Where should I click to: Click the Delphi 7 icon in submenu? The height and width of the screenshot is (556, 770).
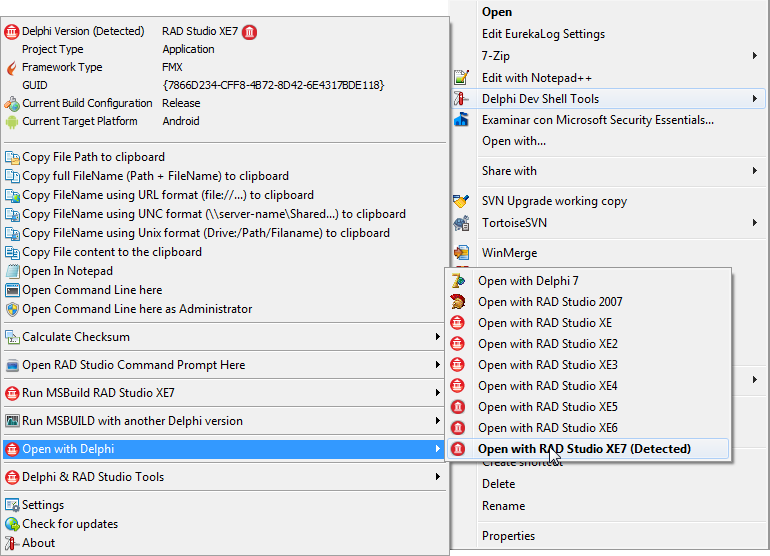[x=459, y=281]
